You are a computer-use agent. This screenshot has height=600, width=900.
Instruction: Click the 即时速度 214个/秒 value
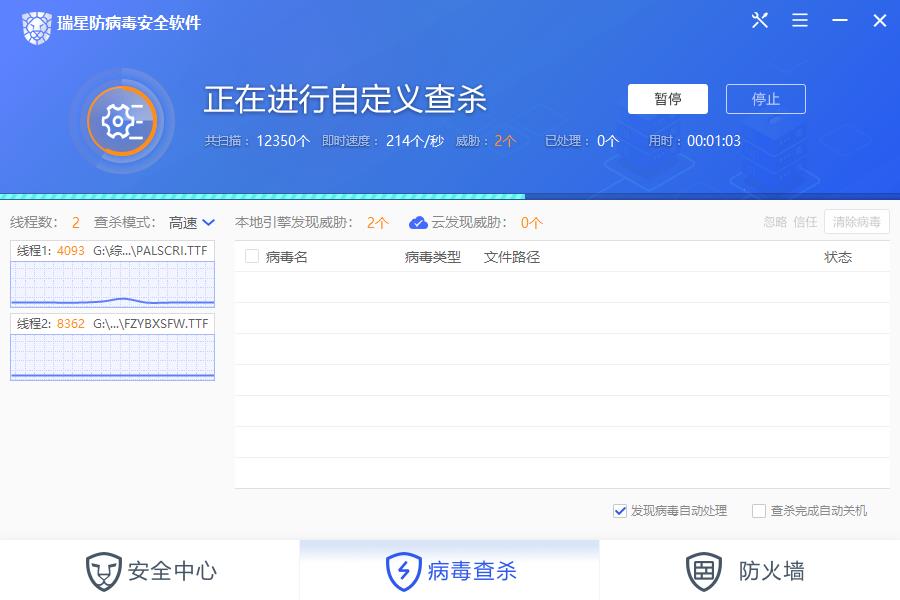pos(414,141)
